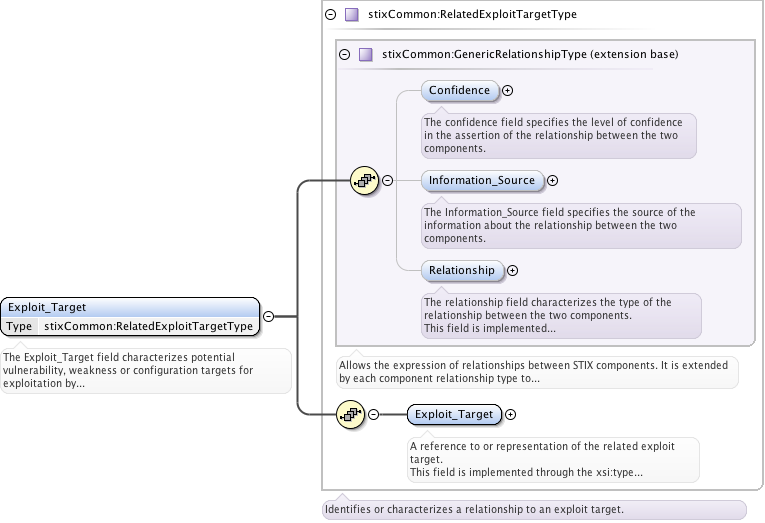Expand the Confidence element
The image size is (765, 523).
click(x=507, y=90)
